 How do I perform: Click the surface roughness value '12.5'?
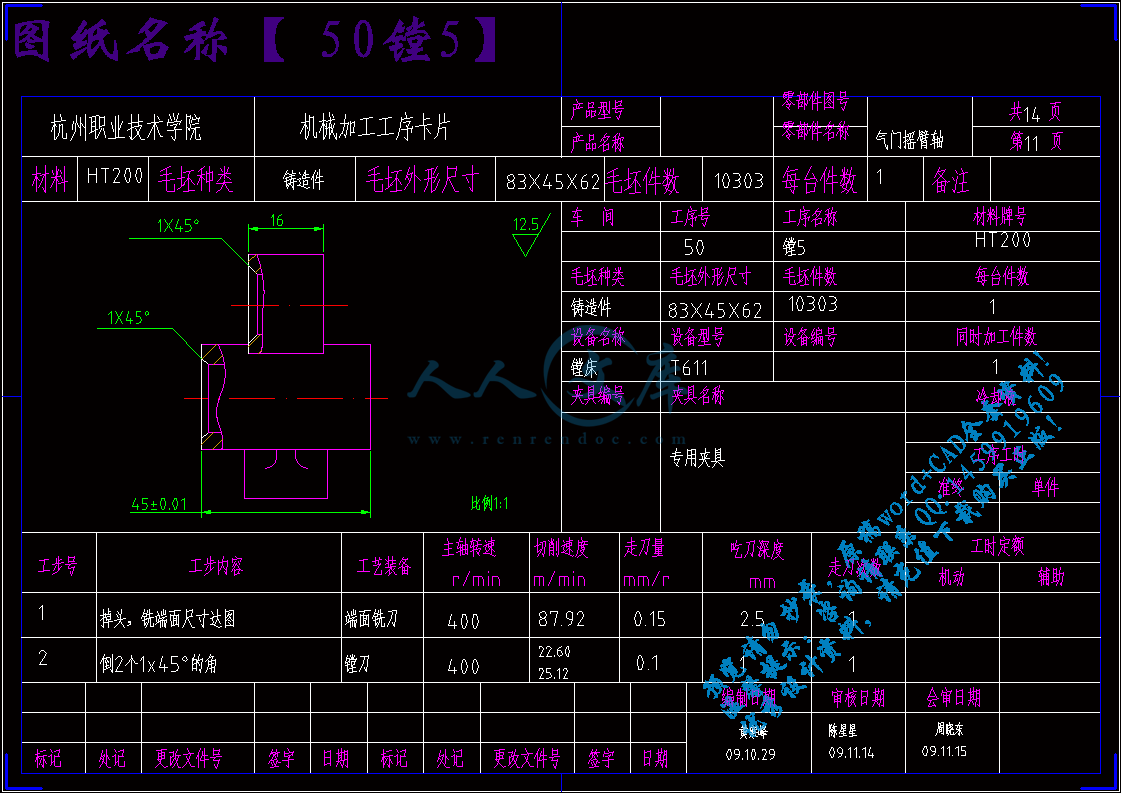tap(525, 225)
